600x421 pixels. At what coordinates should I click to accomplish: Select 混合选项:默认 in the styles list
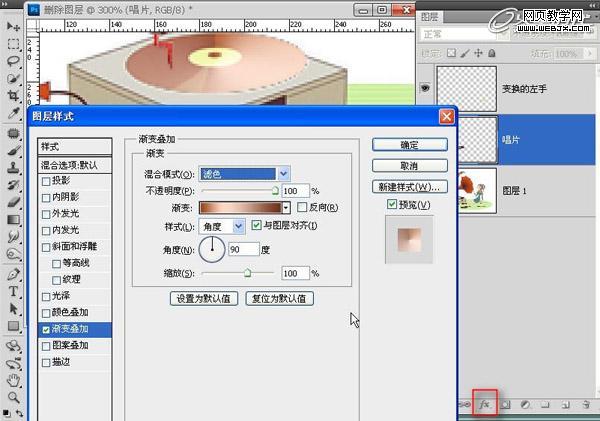(75, 165)
